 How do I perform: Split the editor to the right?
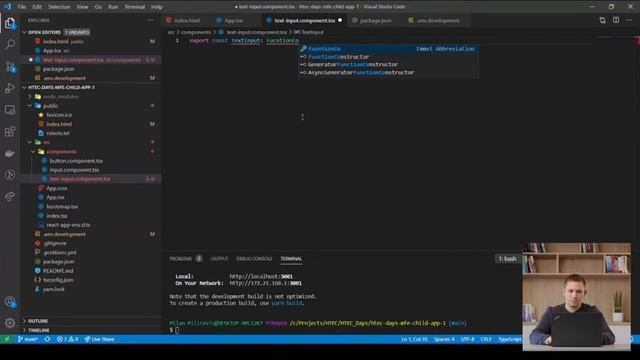[x=616, y=20]
